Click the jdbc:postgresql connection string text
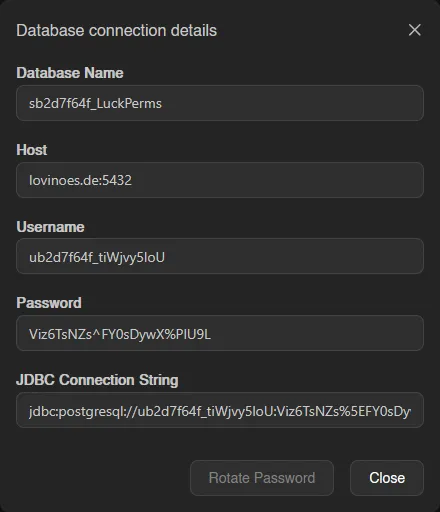Image resolution: width=440 pixels, height=512 pixels. pyautogui.click(x=220, y=412)
